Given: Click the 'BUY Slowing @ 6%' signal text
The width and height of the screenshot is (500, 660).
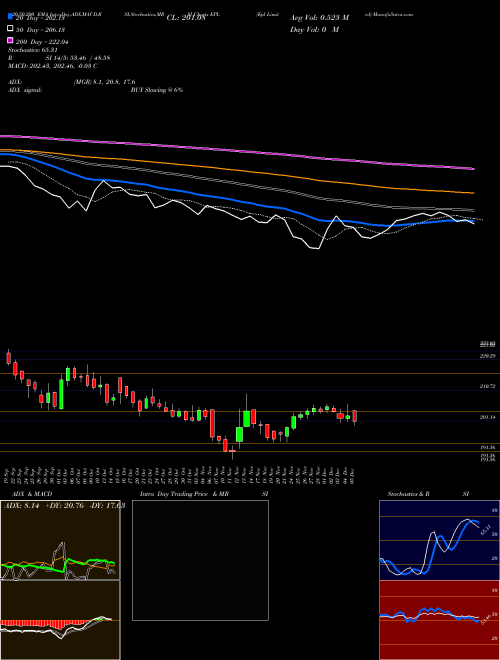Looking at the screenshot, I should [x=157, y=90].
